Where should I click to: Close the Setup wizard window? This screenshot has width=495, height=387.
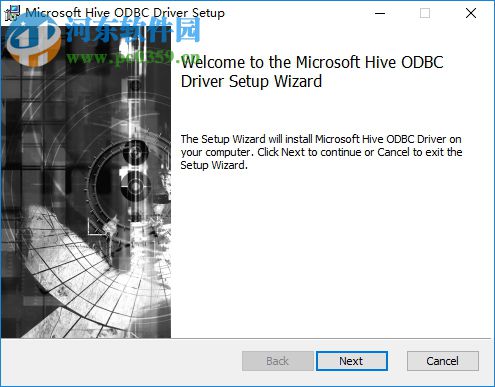[471, 13]
